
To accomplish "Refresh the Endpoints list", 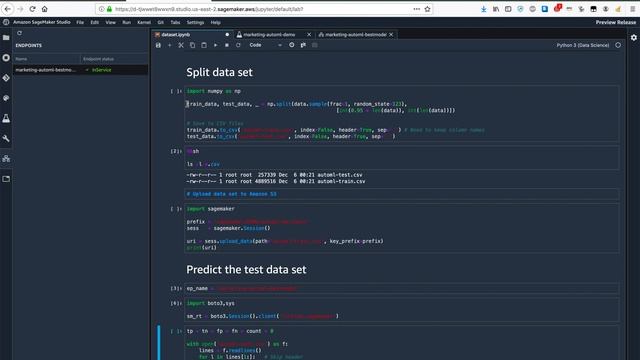I will [x=19, y=33].
